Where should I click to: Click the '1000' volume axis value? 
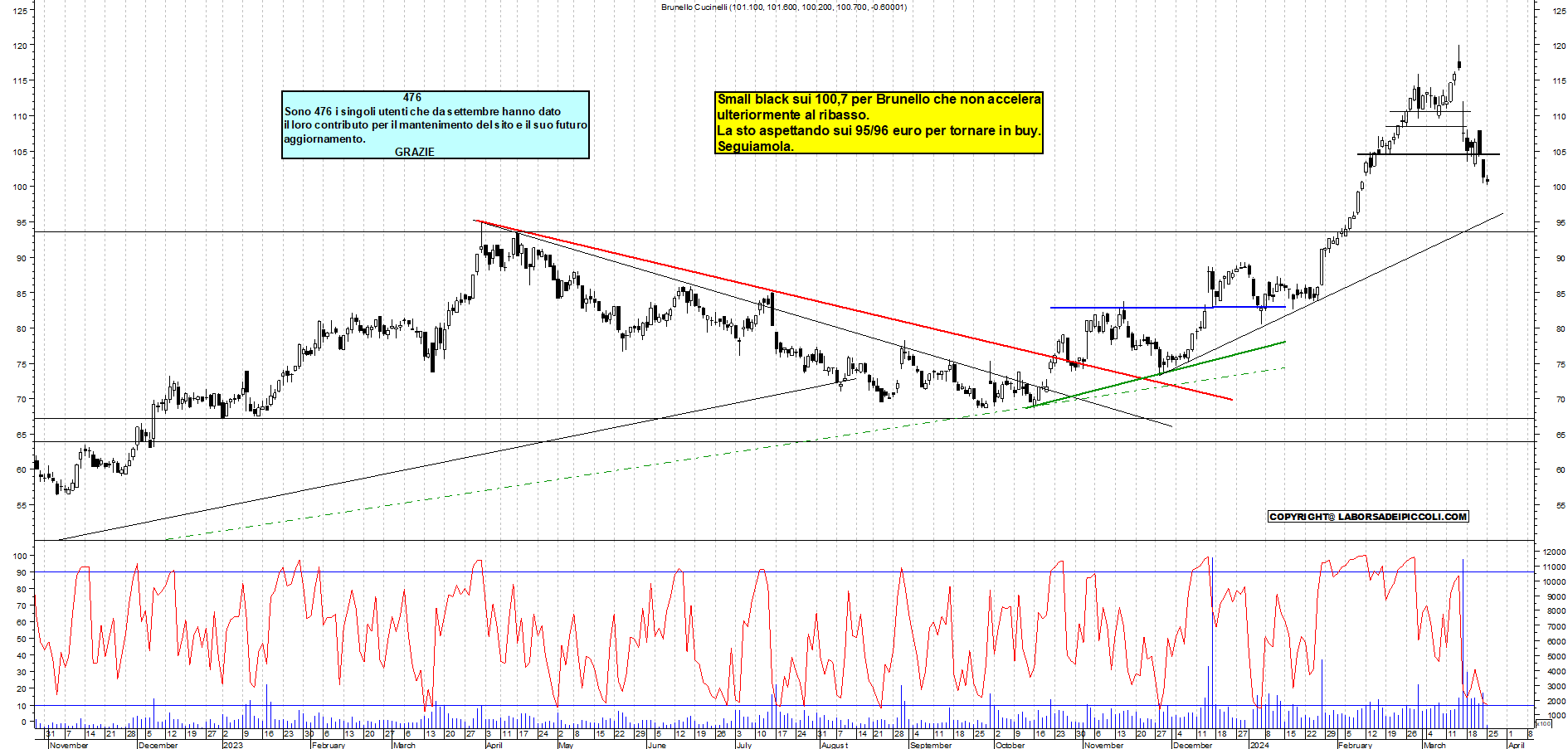[1556, 715]
